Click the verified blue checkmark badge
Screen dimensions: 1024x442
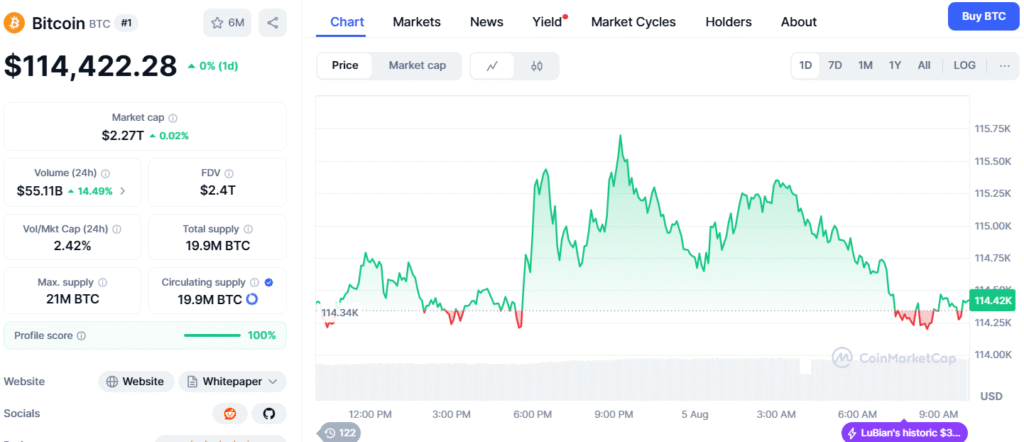pos(269,283)
